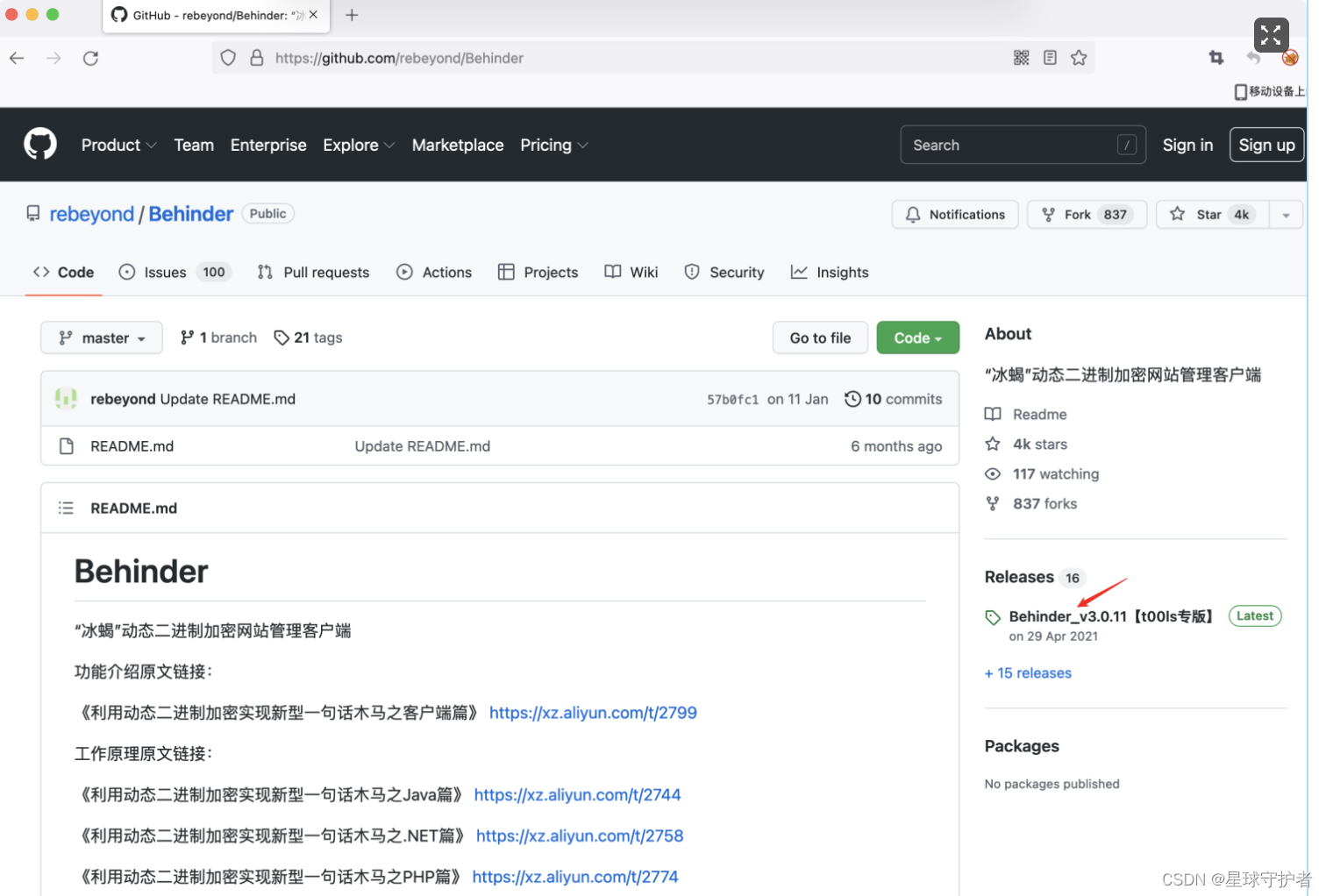Image resolution: width=1326 pixels, height=896 pixels.
Task: Reload the page with the refresh icon
Action: (90, 58)
